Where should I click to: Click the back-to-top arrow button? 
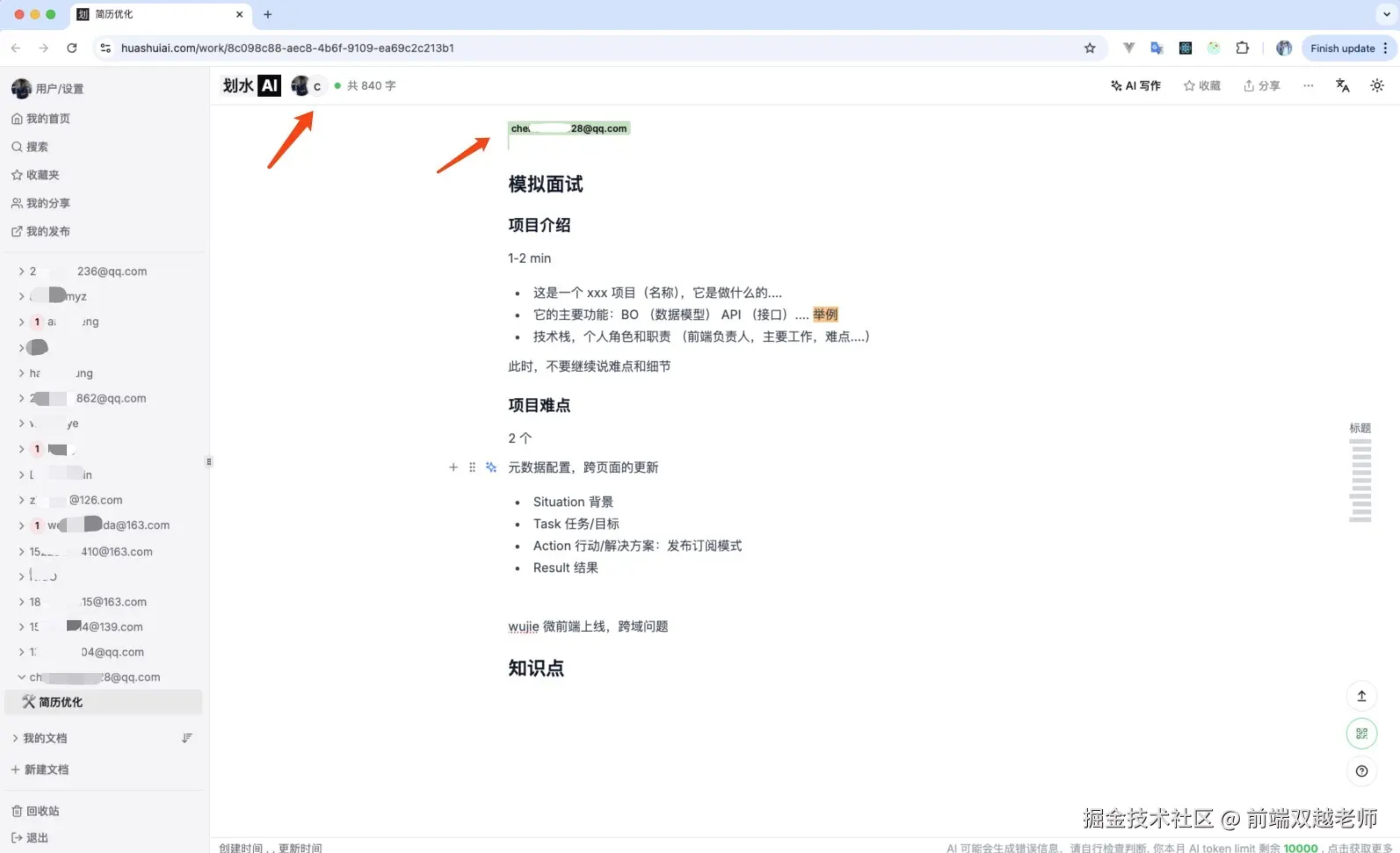pyautogui.click(x=1361, y=696)
